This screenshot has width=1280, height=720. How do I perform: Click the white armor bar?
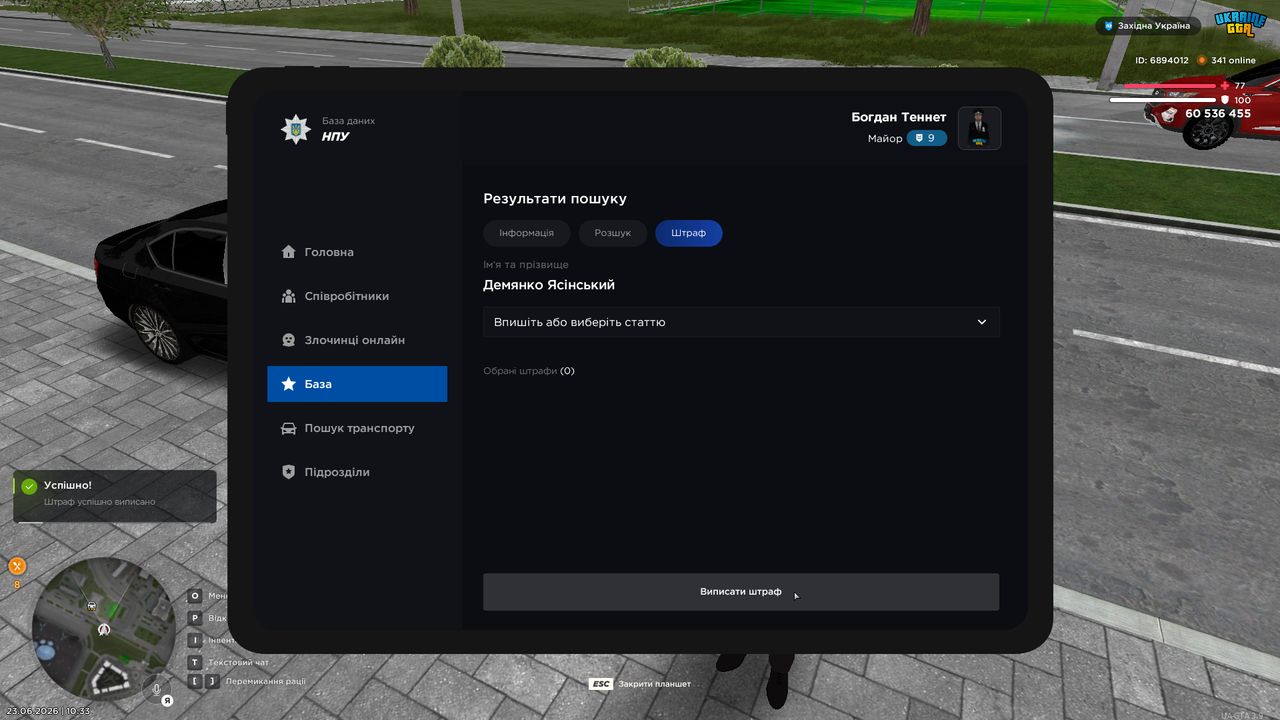[x=1163, y=100]
